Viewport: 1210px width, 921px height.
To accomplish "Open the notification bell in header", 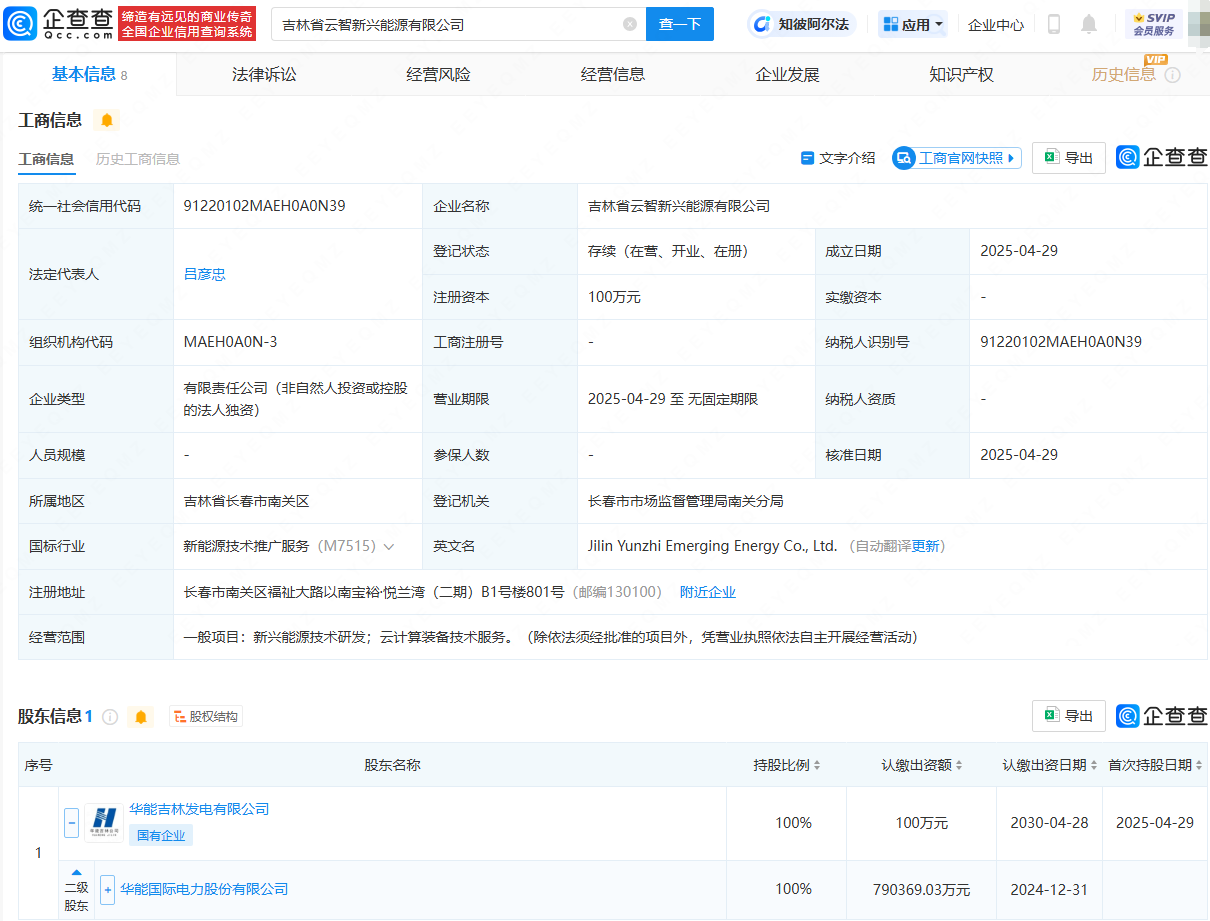I will [1089, 24].
